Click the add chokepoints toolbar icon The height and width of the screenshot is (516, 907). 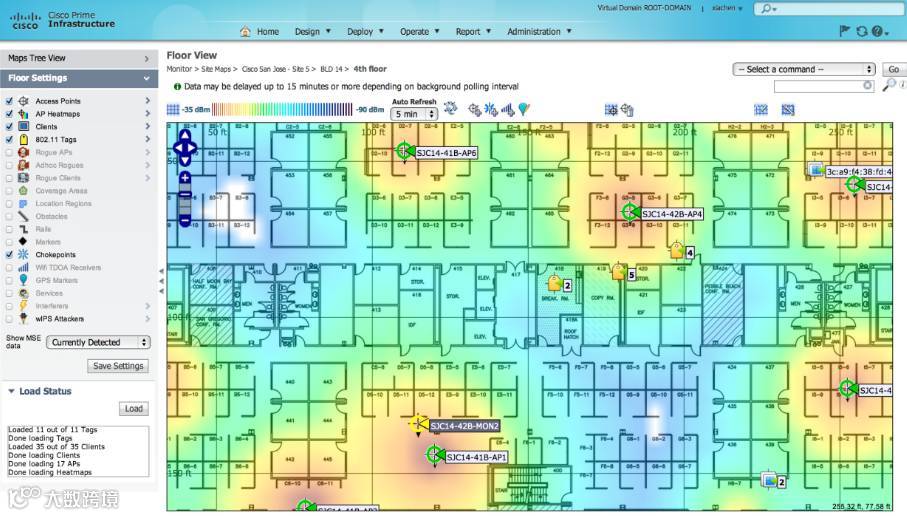click(x=491, y=109)
